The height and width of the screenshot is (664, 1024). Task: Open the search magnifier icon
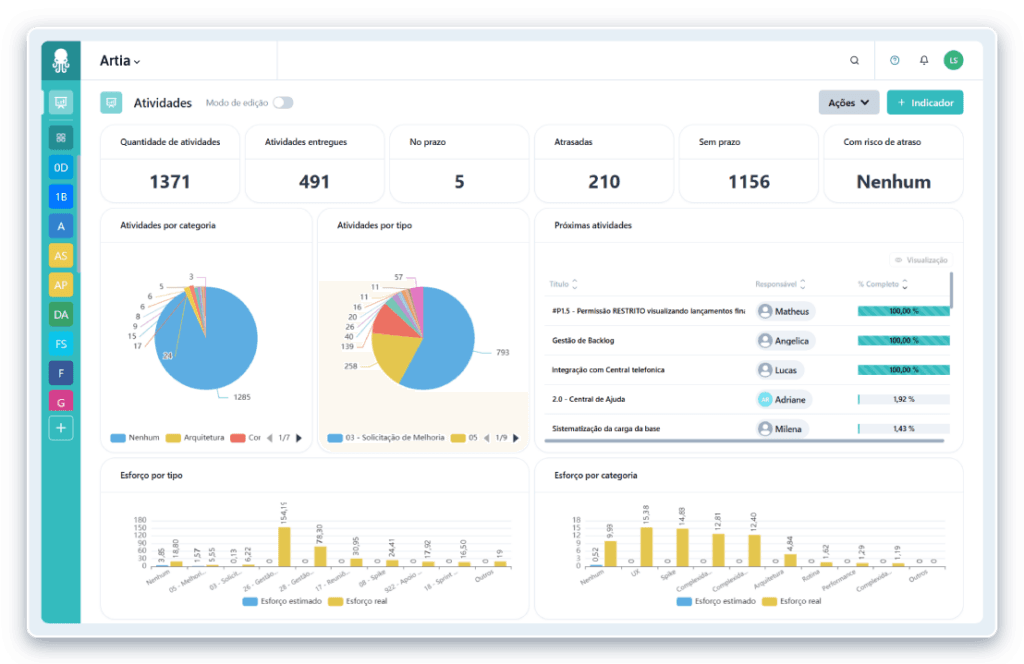(854, 61)
